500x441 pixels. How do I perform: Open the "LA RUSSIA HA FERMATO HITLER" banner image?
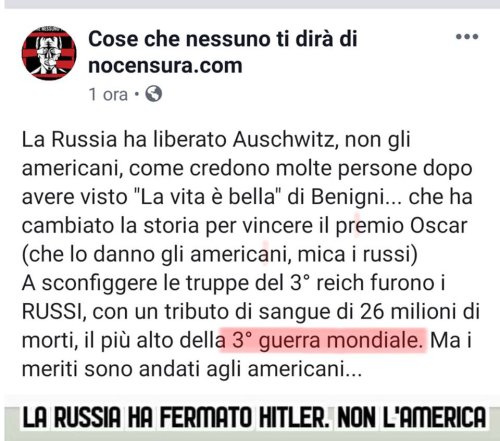(254, 417)
